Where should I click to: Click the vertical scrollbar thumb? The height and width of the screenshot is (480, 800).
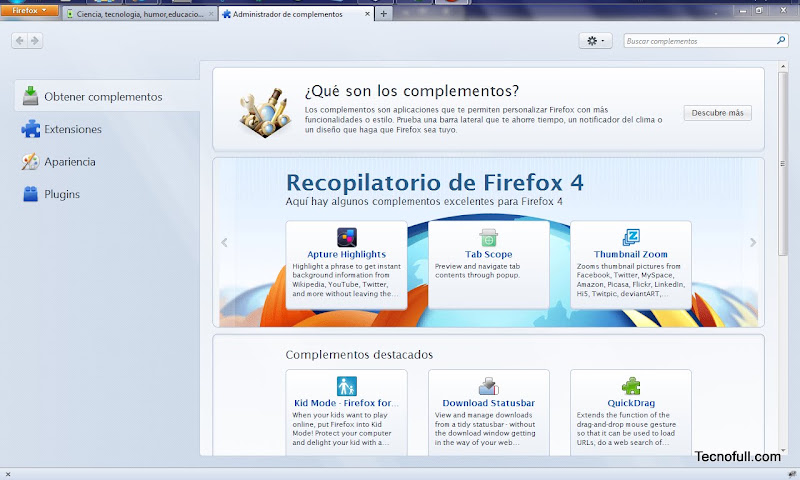coord(783,163)
